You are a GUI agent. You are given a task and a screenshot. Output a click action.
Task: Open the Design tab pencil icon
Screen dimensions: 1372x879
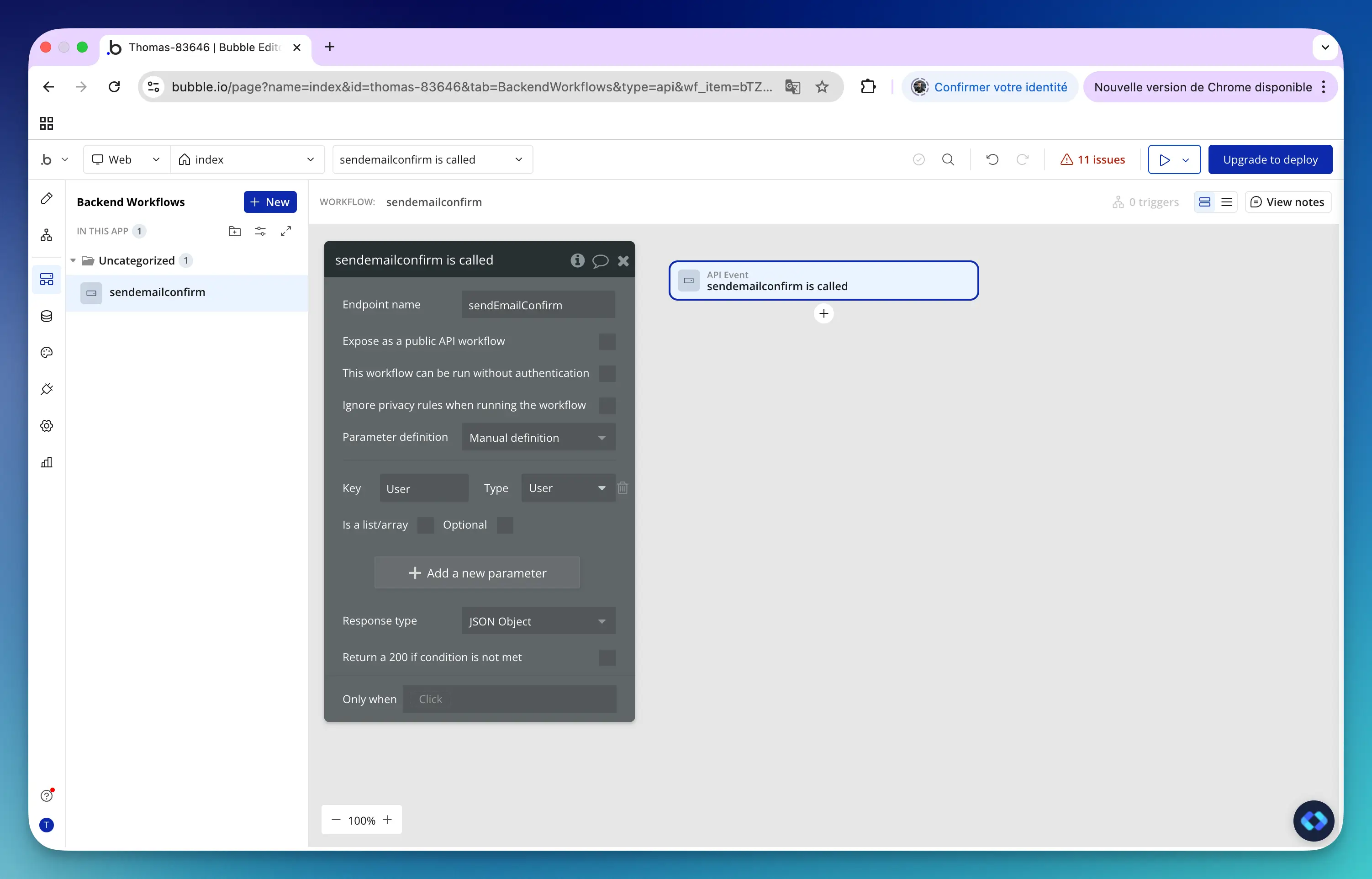pyautogui.click(x=47, y=198)
